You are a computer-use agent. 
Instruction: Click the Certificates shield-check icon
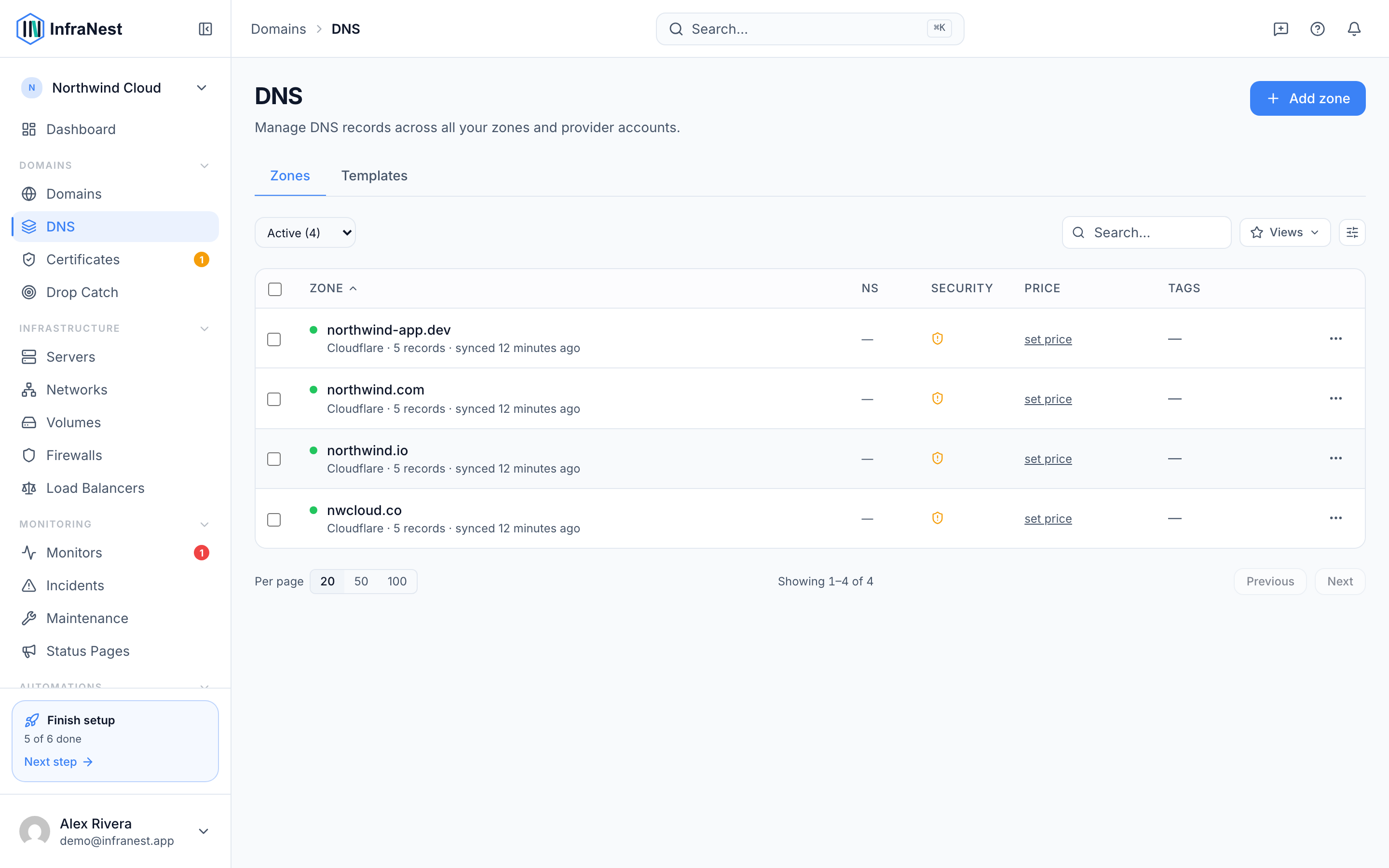pyautogui.click(x=29, y=259)
